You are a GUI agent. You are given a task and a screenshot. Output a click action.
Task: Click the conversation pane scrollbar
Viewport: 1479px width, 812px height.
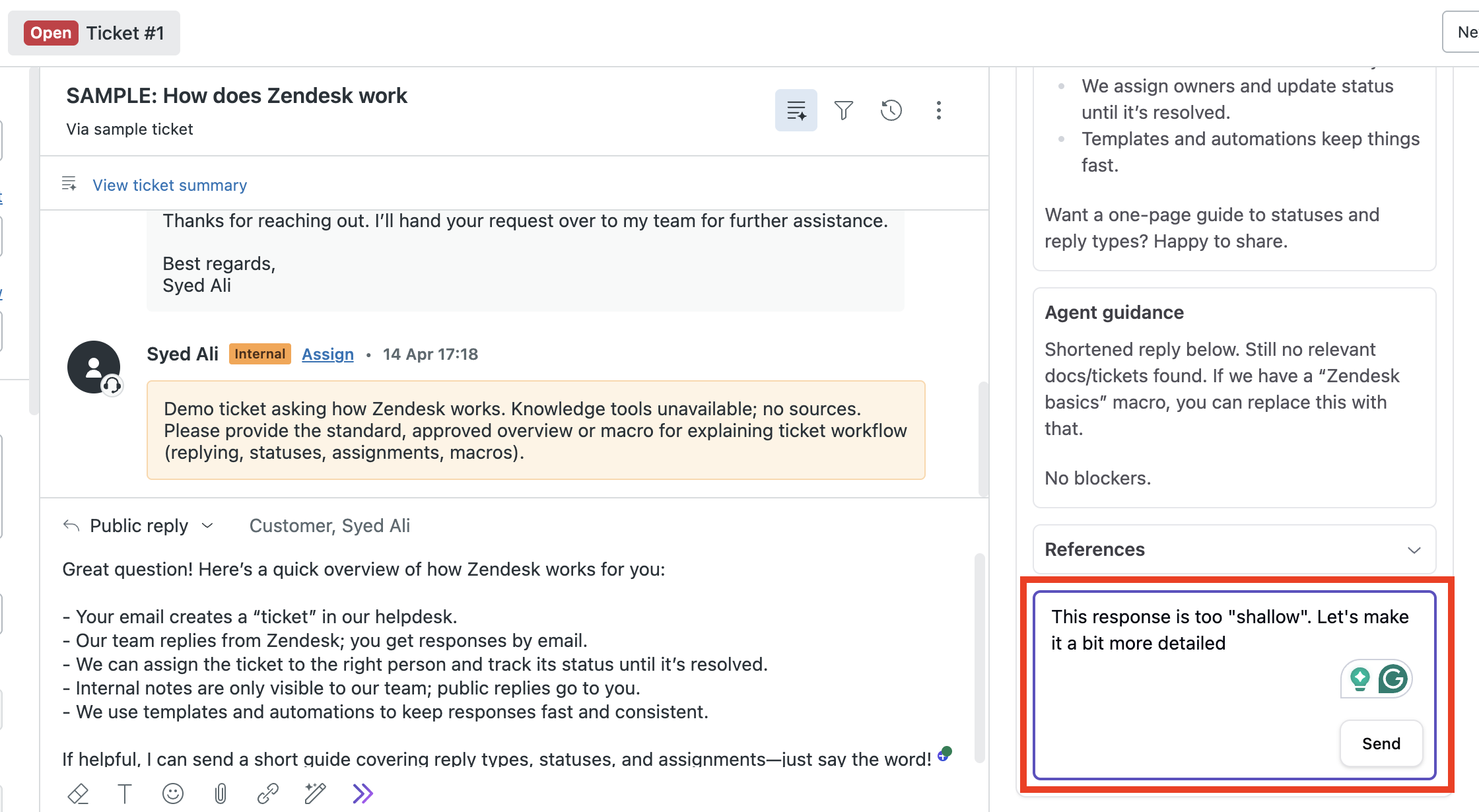[x=983, y=438]
